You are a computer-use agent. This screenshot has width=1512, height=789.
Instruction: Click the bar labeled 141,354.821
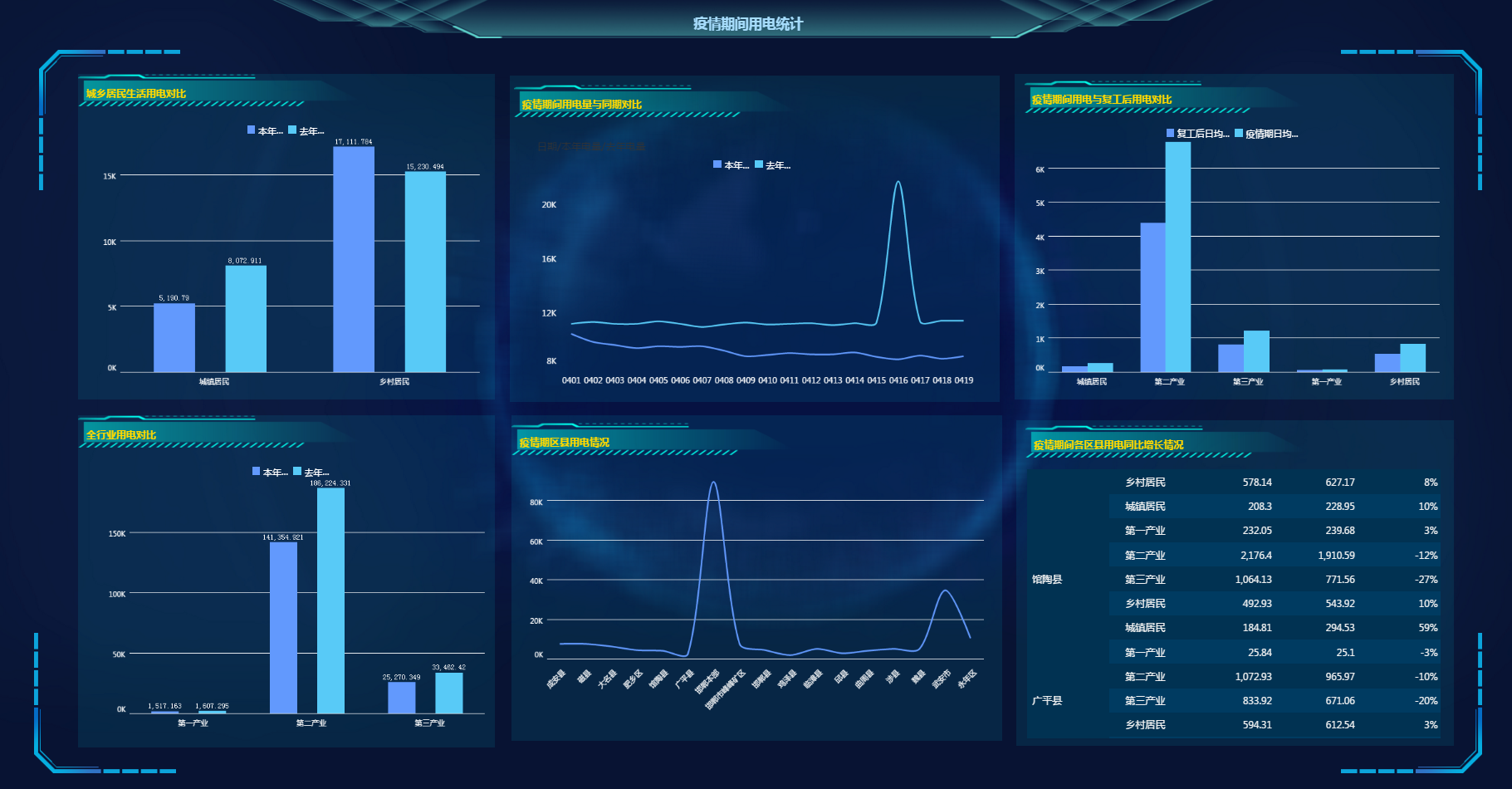[283, 627]
